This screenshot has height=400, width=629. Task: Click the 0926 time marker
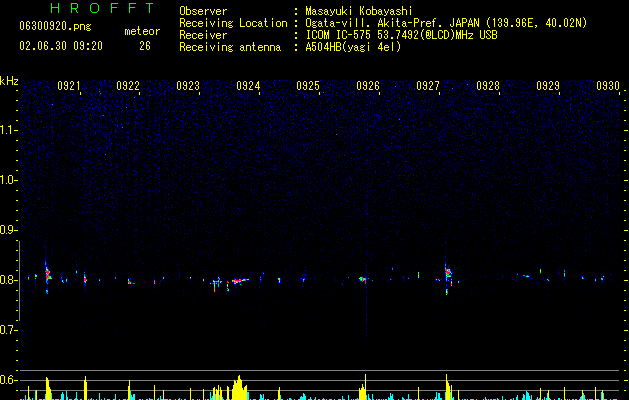368,86
